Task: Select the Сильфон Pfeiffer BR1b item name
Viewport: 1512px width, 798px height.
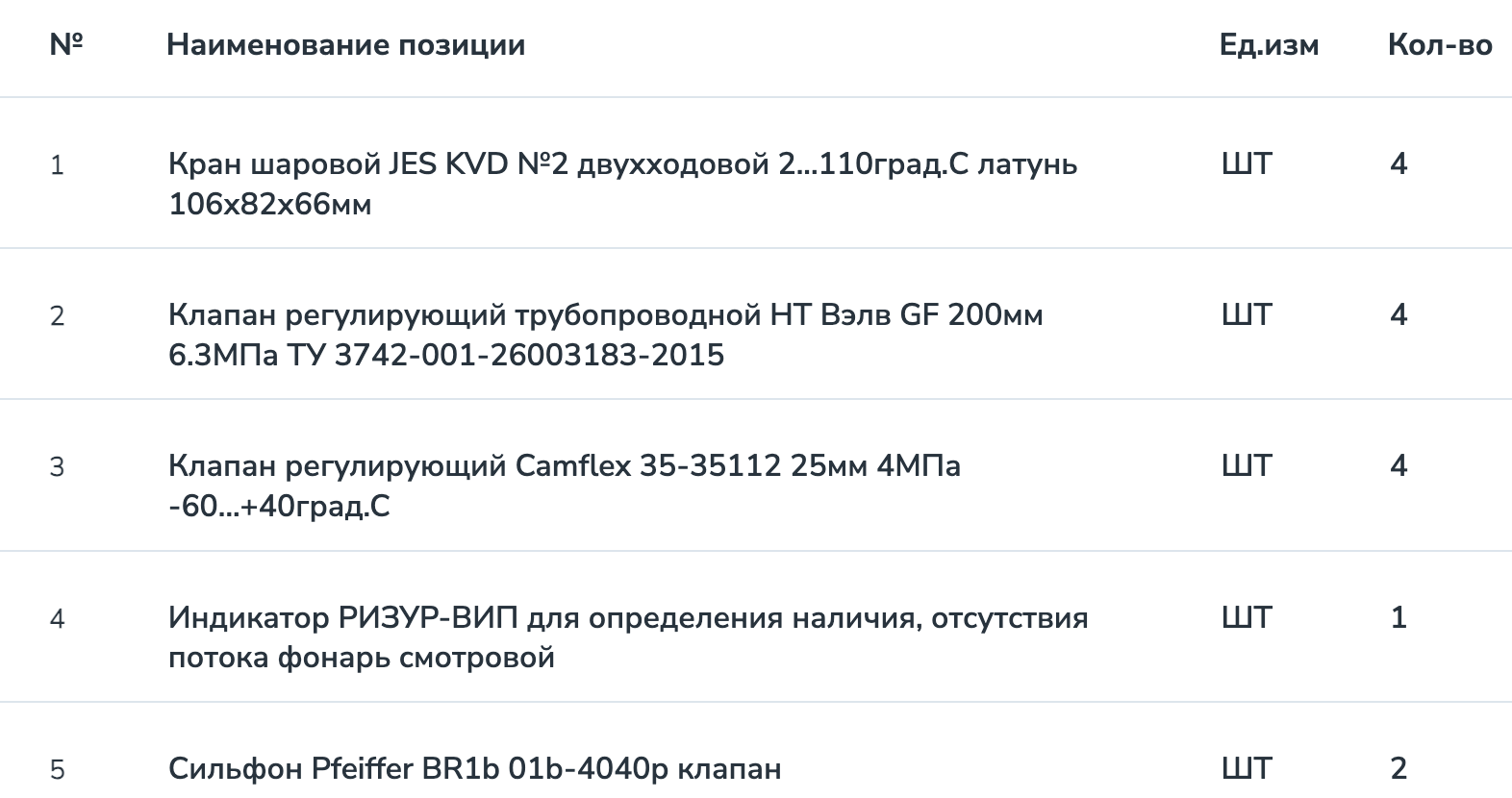Action: click(x=474, y=768)
